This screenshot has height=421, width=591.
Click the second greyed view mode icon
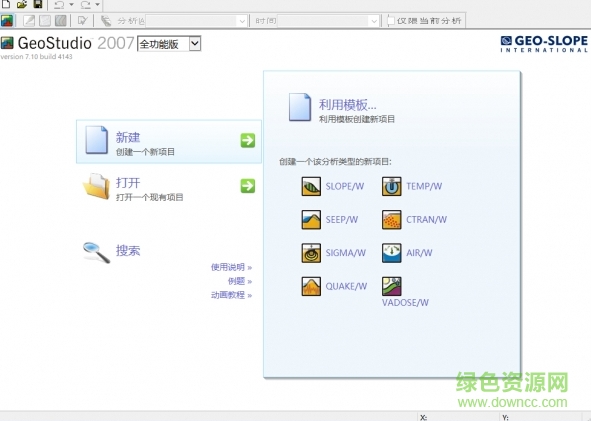(45, 20)
